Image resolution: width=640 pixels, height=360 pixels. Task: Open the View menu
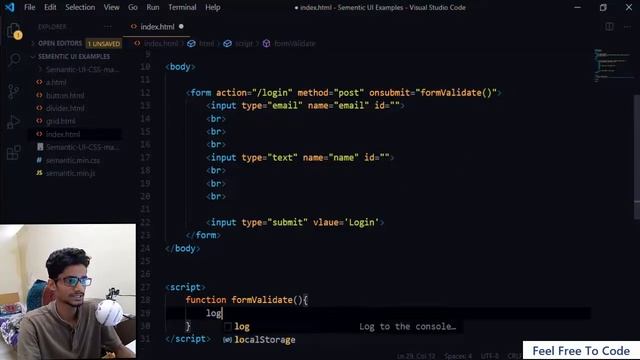tap(111, 7)
